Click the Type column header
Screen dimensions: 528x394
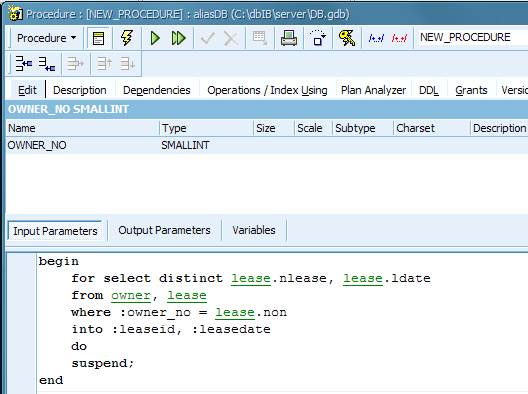tap(206, 128)
